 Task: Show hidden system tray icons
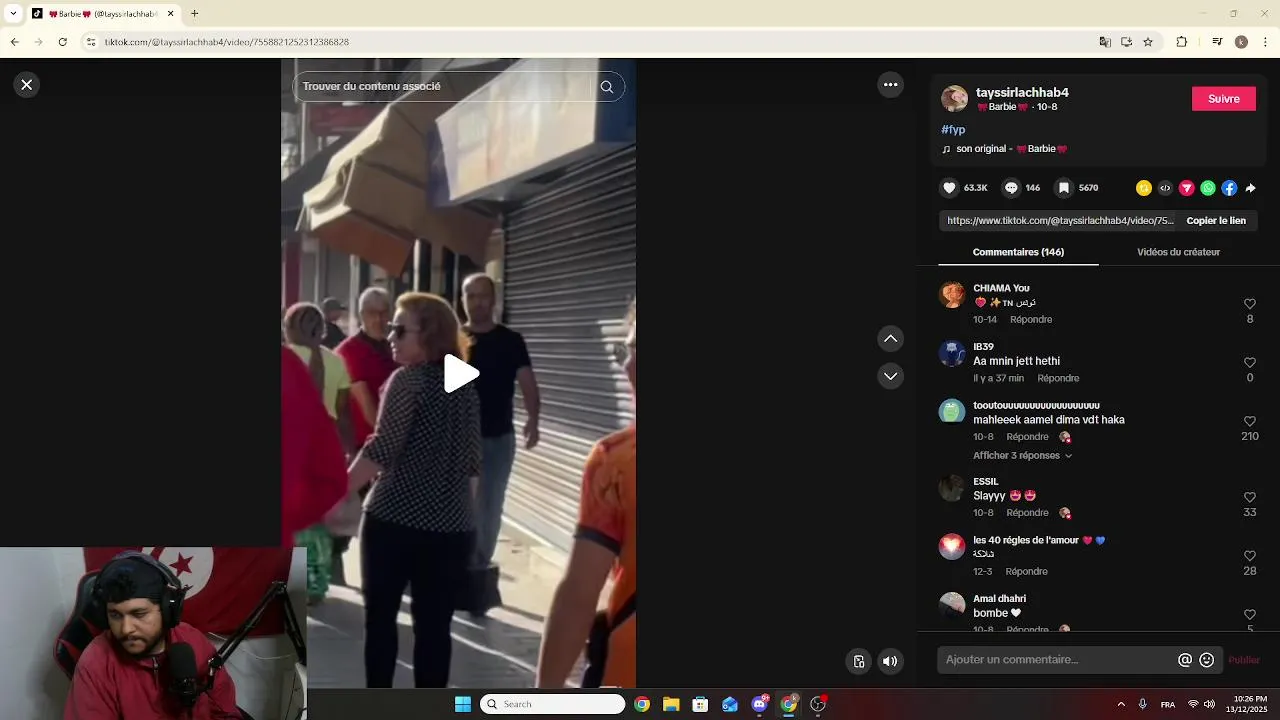(x=1121, y=704)
